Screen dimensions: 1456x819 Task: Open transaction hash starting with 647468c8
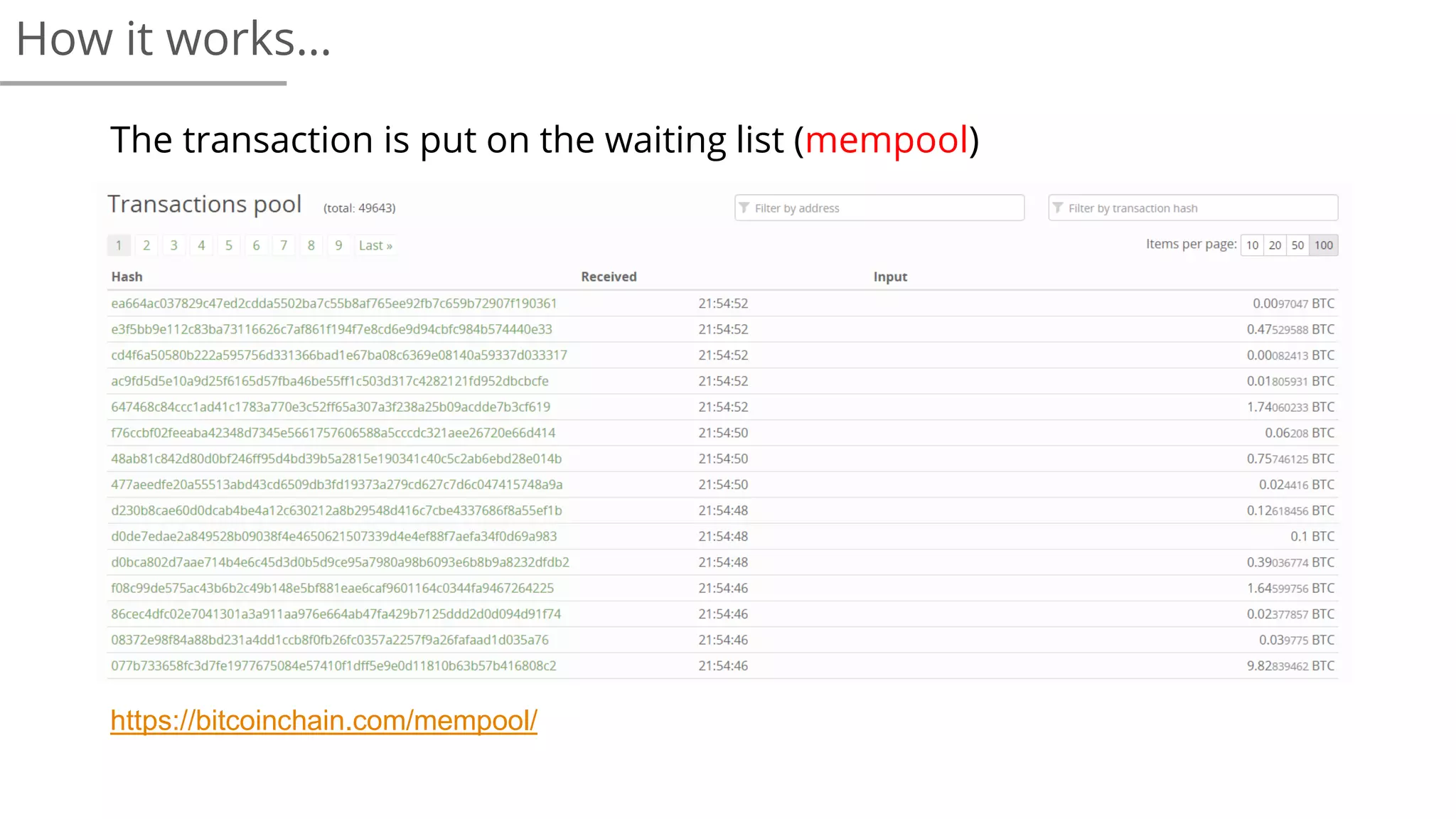331,407
